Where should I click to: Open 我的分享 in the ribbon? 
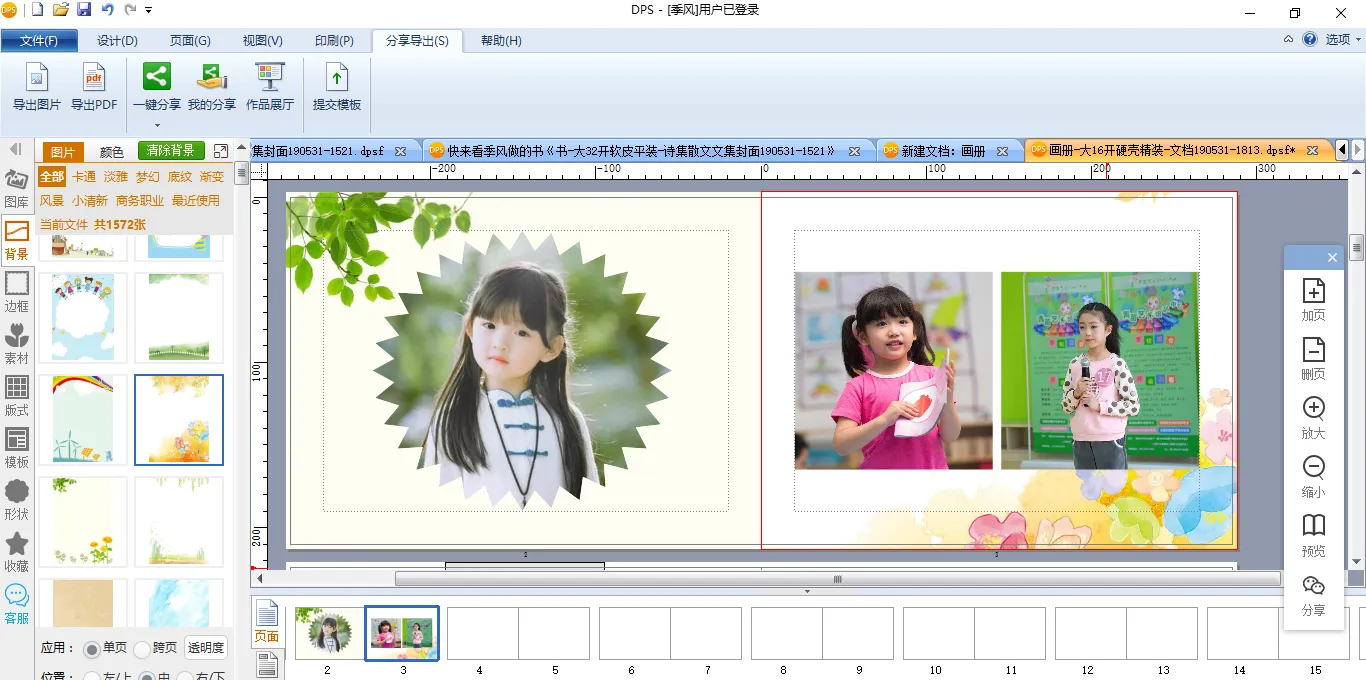click(212, 78)
